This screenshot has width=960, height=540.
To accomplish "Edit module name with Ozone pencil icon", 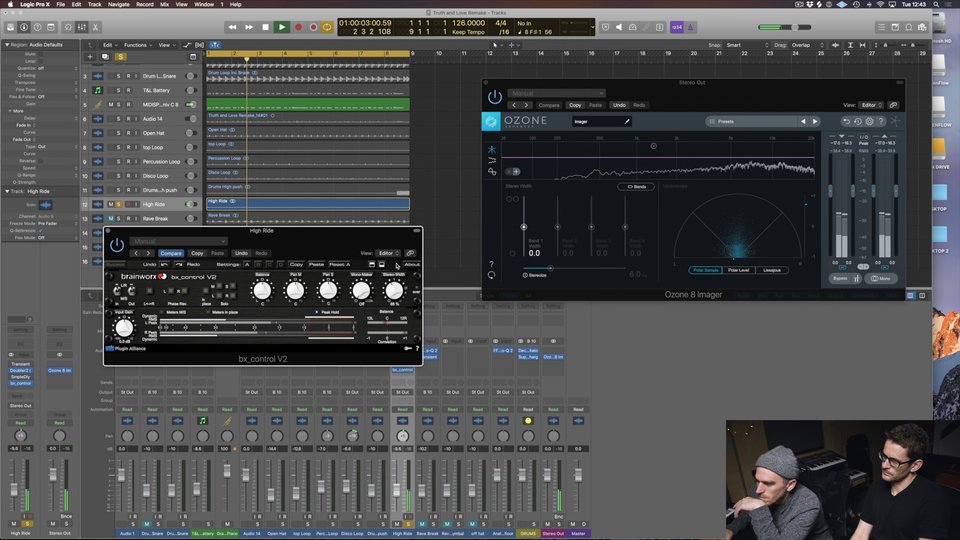I will pos(626,121).
